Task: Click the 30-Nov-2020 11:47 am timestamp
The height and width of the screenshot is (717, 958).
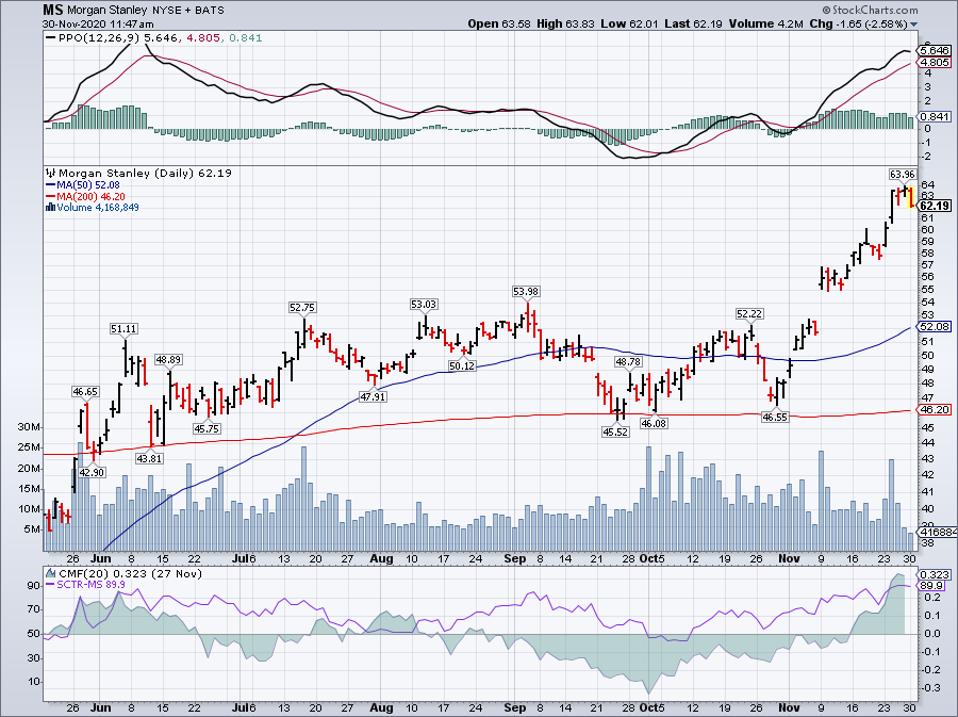Action: 98,24
